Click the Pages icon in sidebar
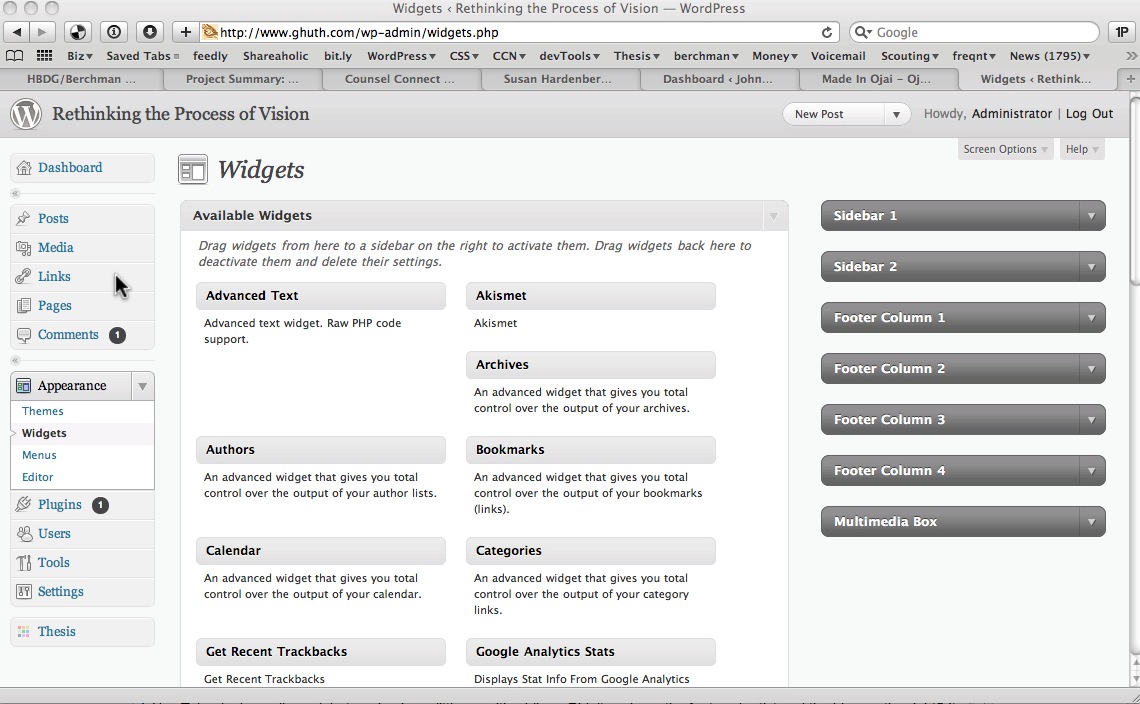This screenshot has width=1140, height=704. pyautogui.click(x=24, y=305)
